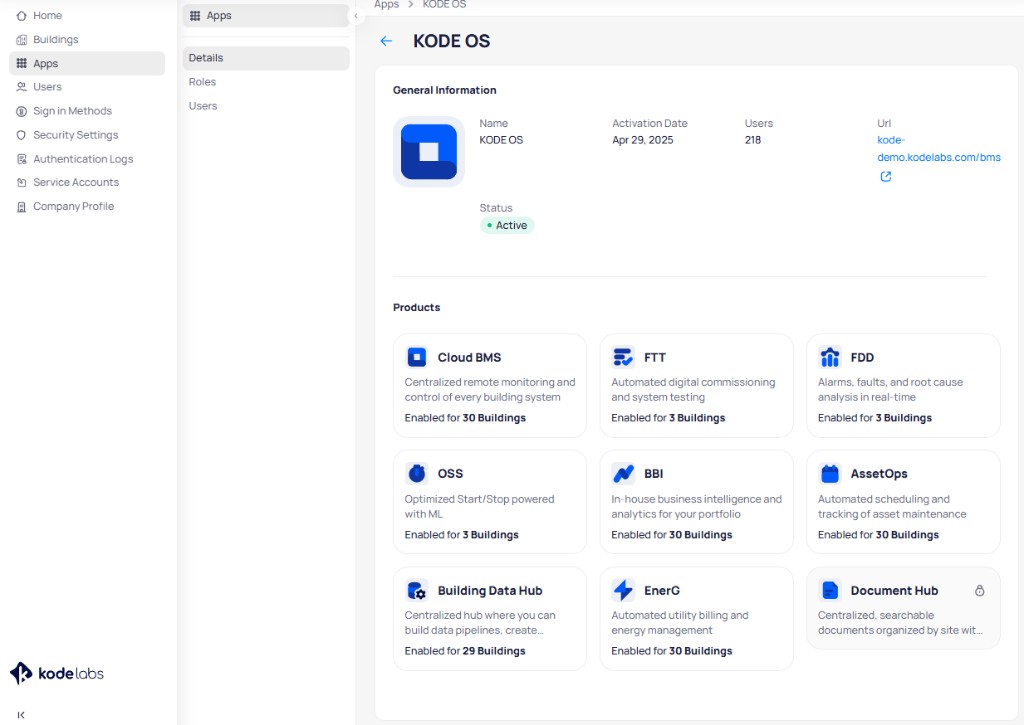Click the FTT card title
The image size is (1024, 725).
pos(654,357)
